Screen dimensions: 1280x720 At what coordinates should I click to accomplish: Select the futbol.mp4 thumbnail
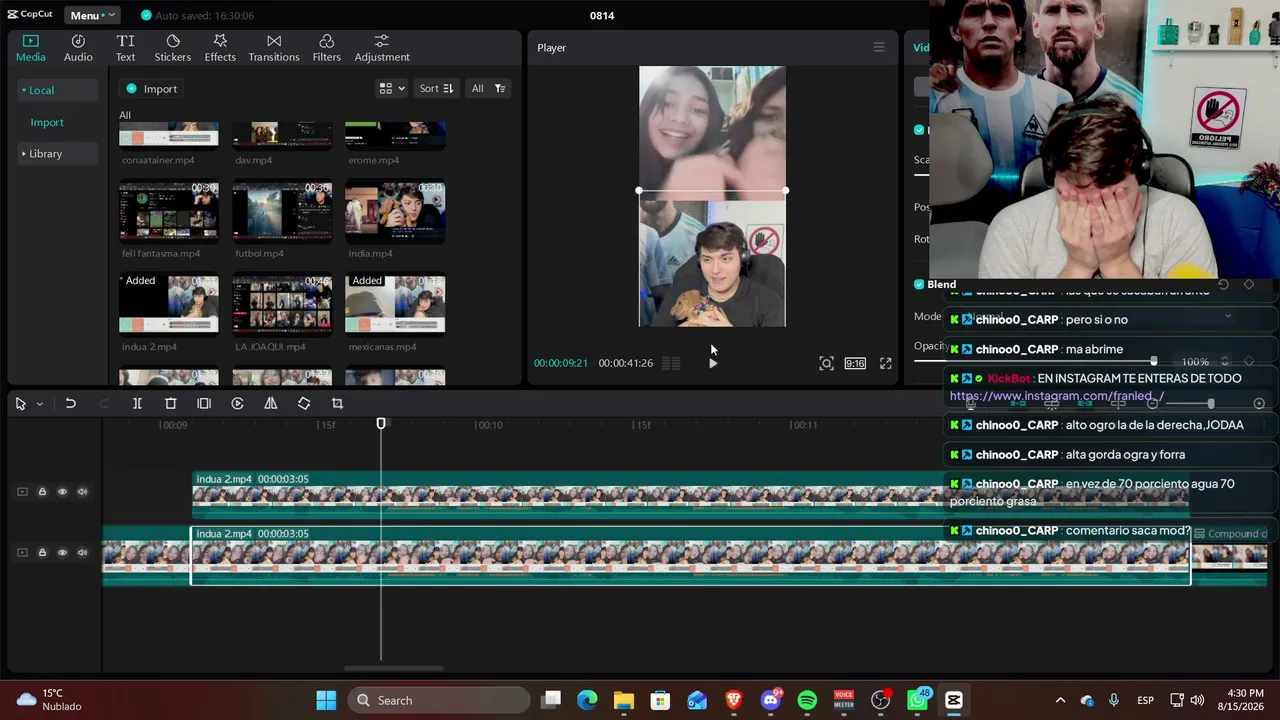point(282,211)
